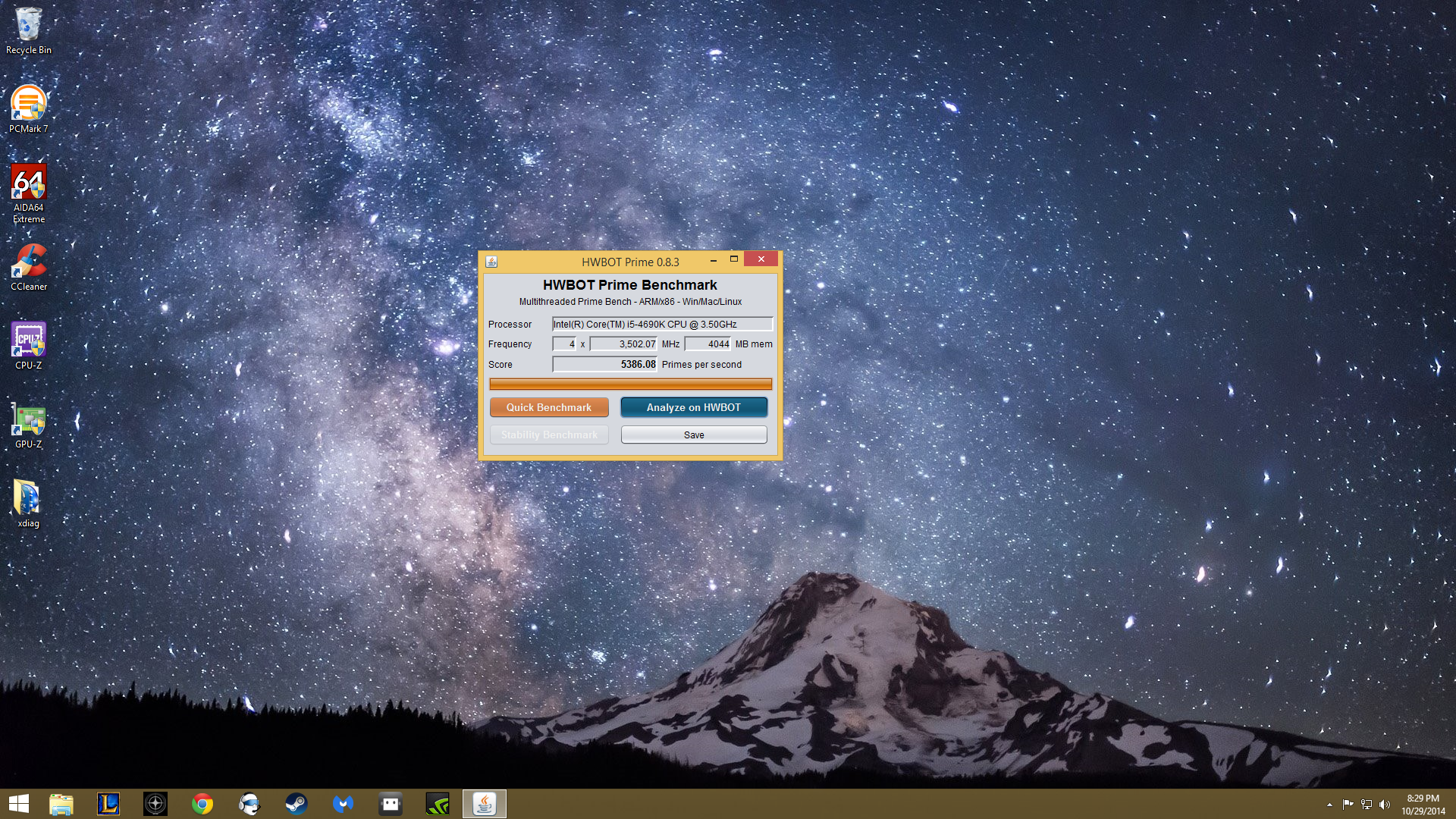
Task: Select the AIDA64 Extreme desktop shortcut
Action: click(29, 193)
